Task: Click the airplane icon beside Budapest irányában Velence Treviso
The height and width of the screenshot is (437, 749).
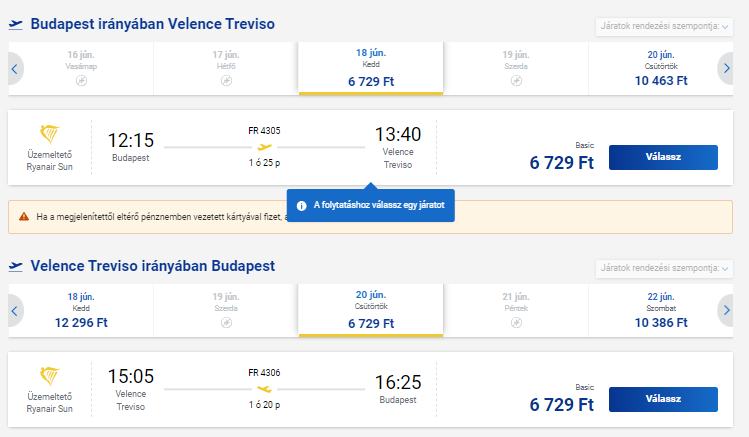Action: [16, 24]
